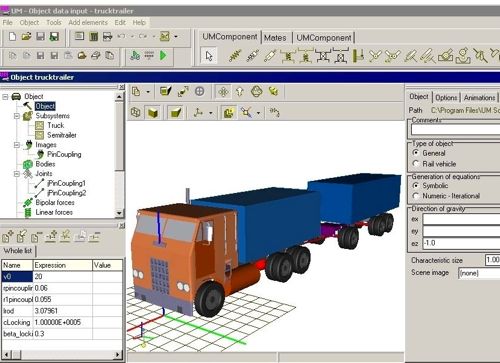Image resolution: width=500 pixels, height=363 pixels.
Task: Click the tree panel scroll-down arrow
Action: point(119,213)
